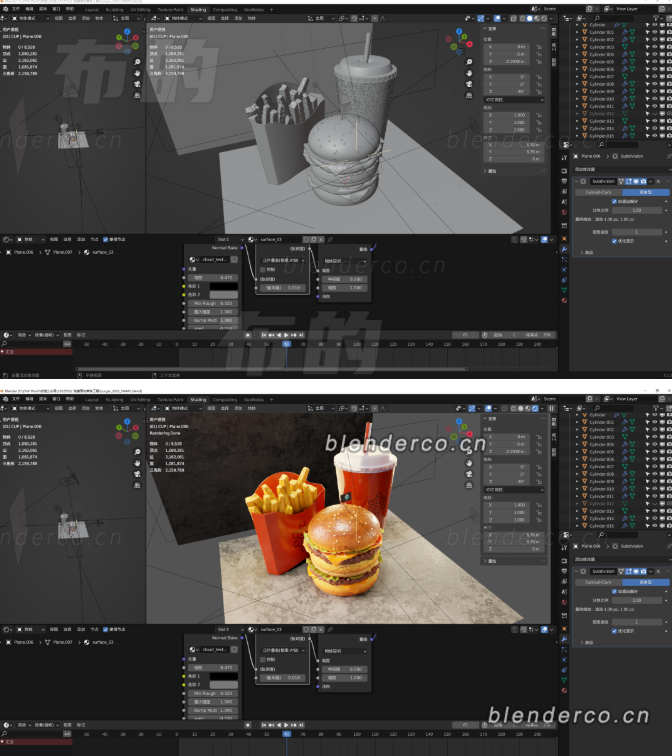Click blue simple subdivision button in top window

[x=645, y=192]
